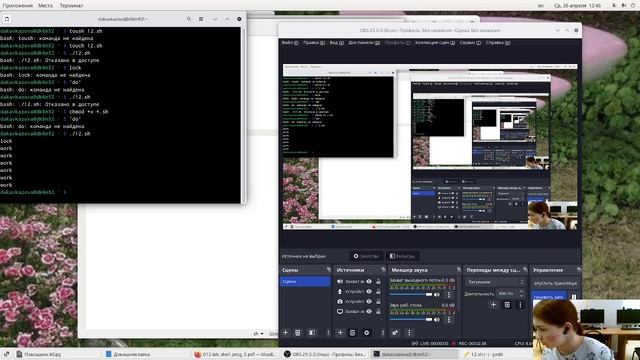Undock the Sources panel with its float icon

383,269
